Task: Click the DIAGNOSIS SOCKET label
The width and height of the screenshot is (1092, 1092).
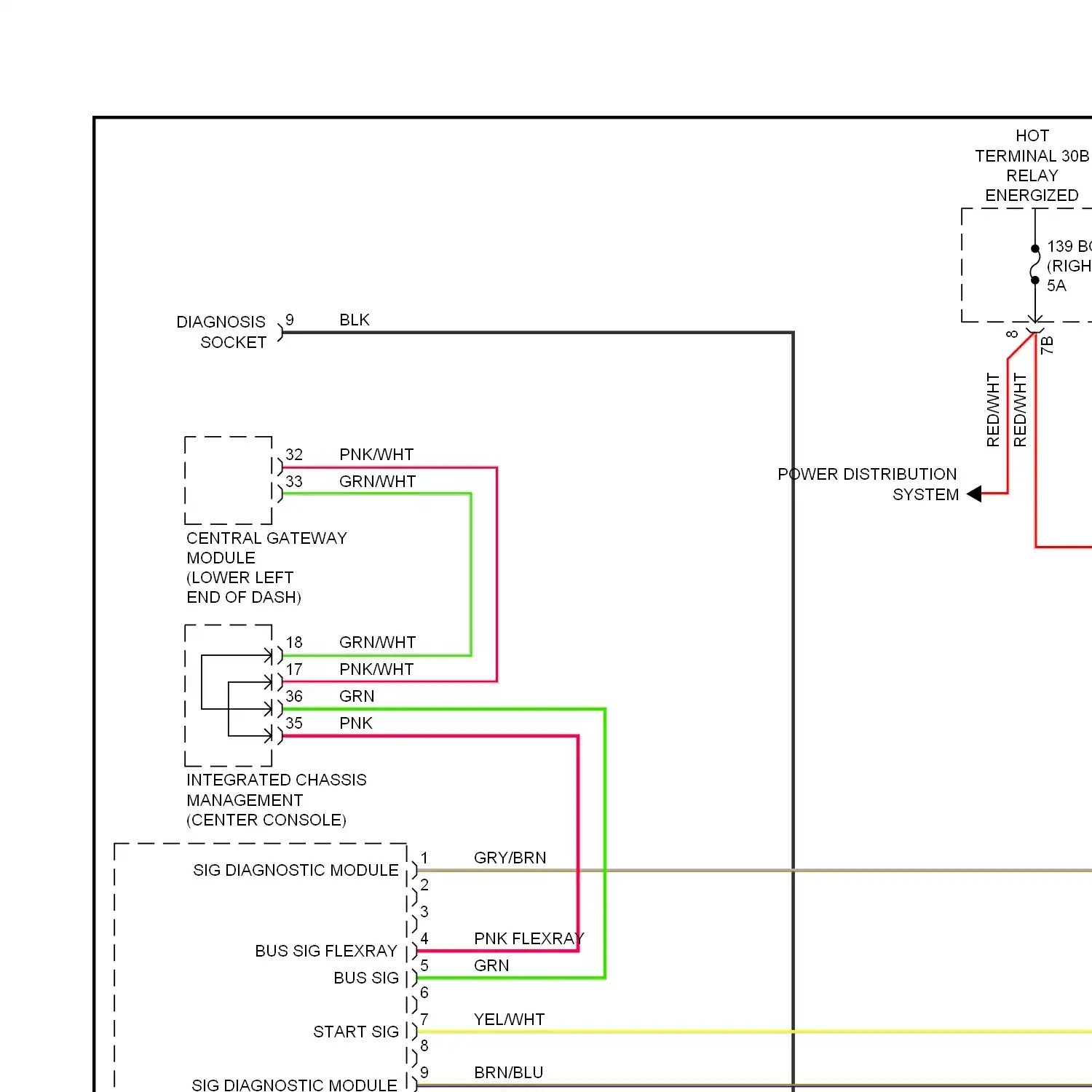Action: click(x=221, y=332)
